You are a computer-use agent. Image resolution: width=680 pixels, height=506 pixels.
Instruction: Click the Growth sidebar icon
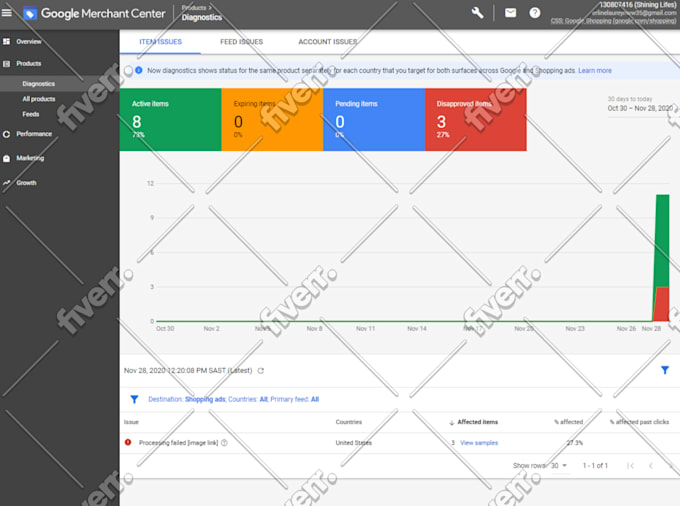7,183
